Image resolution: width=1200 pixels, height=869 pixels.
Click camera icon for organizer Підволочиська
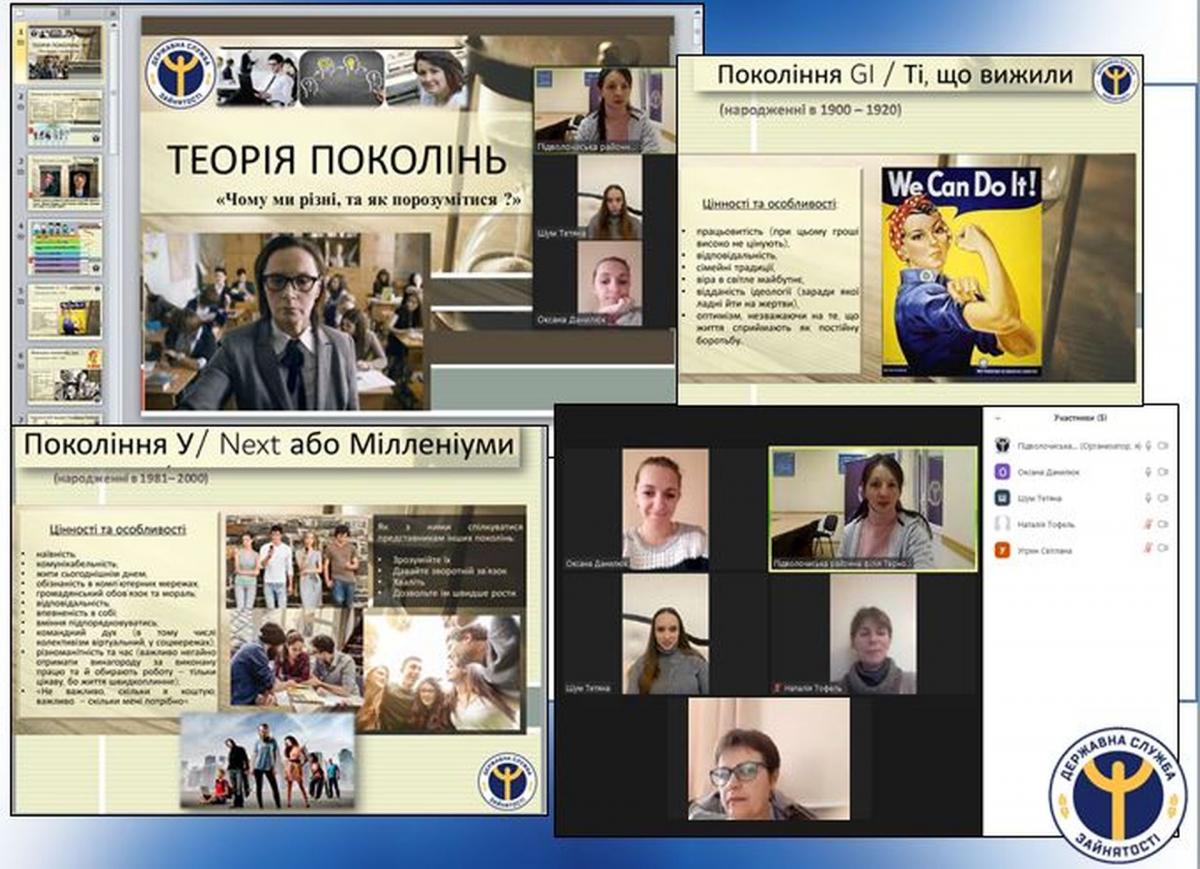1163,446
